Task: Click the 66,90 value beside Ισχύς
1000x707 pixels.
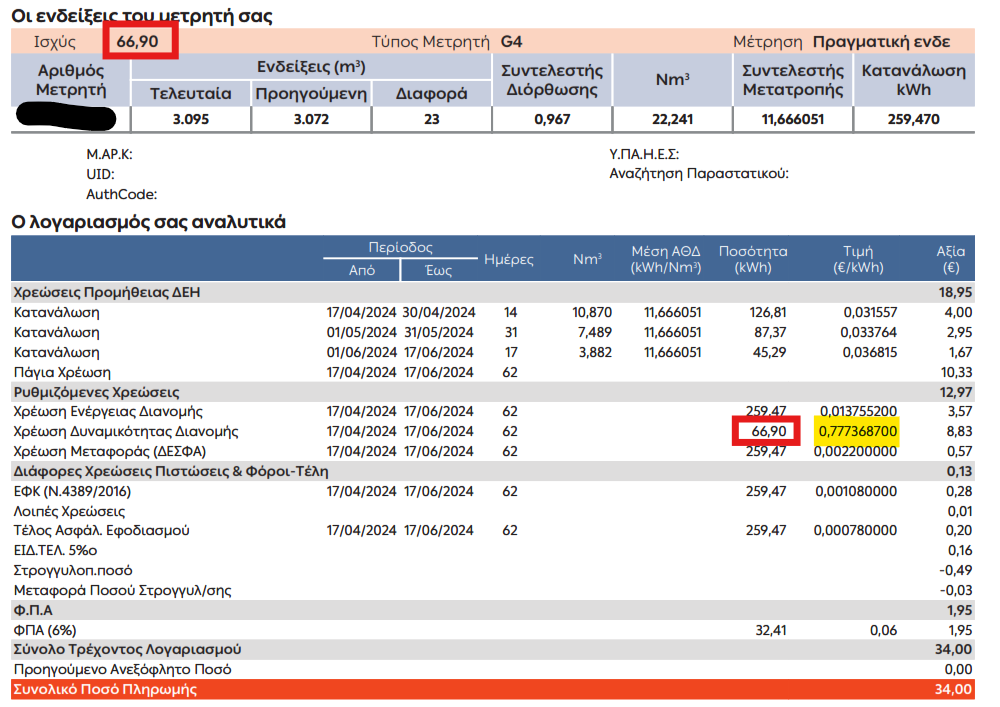Action: 137,41
